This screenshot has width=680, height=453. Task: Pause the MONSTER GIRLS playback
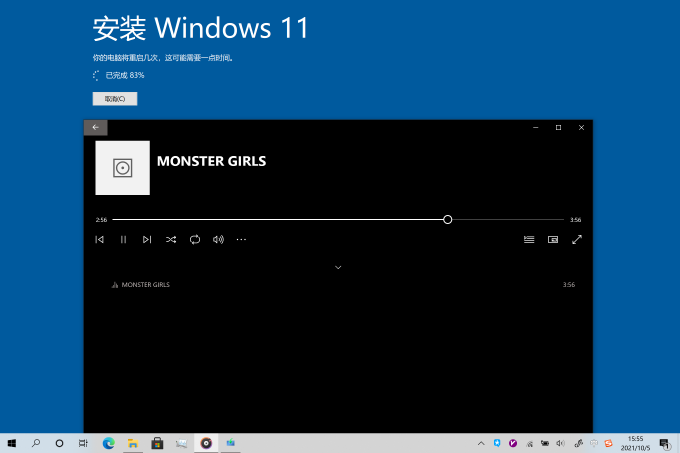coord(123,239)
